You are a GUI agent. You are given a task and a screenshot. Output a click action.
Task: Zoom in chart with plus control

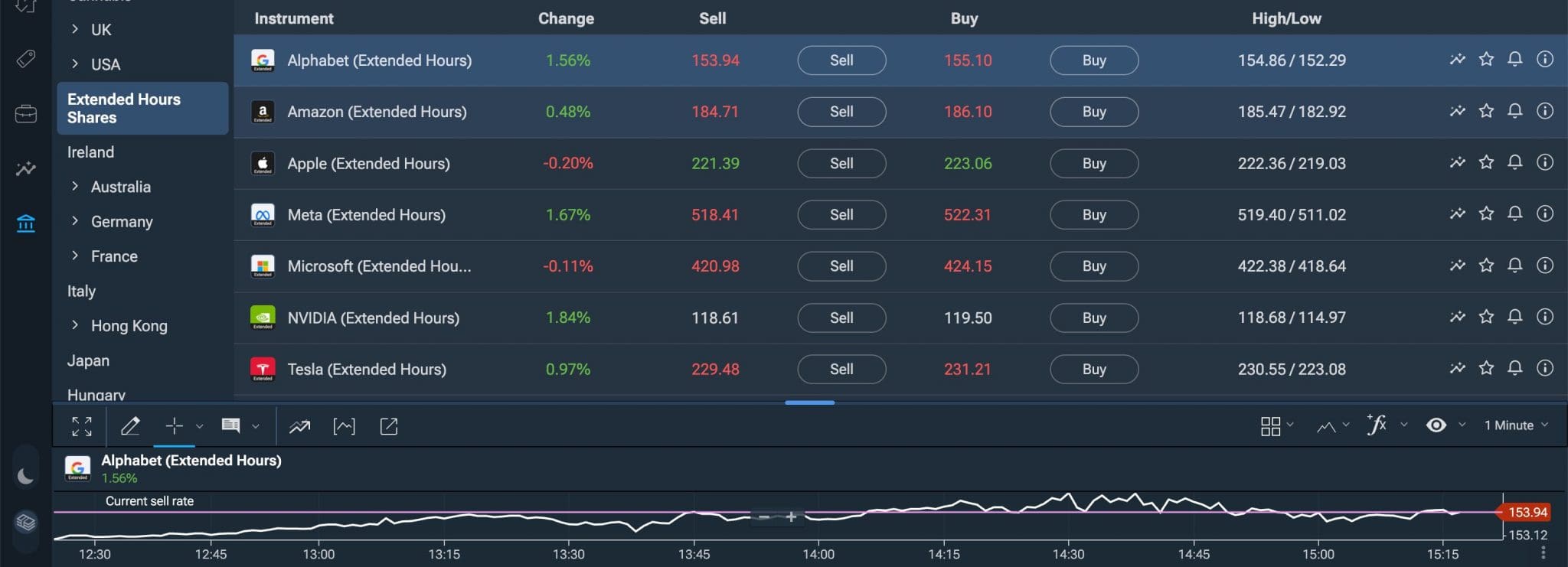click(x=792, y=517)
